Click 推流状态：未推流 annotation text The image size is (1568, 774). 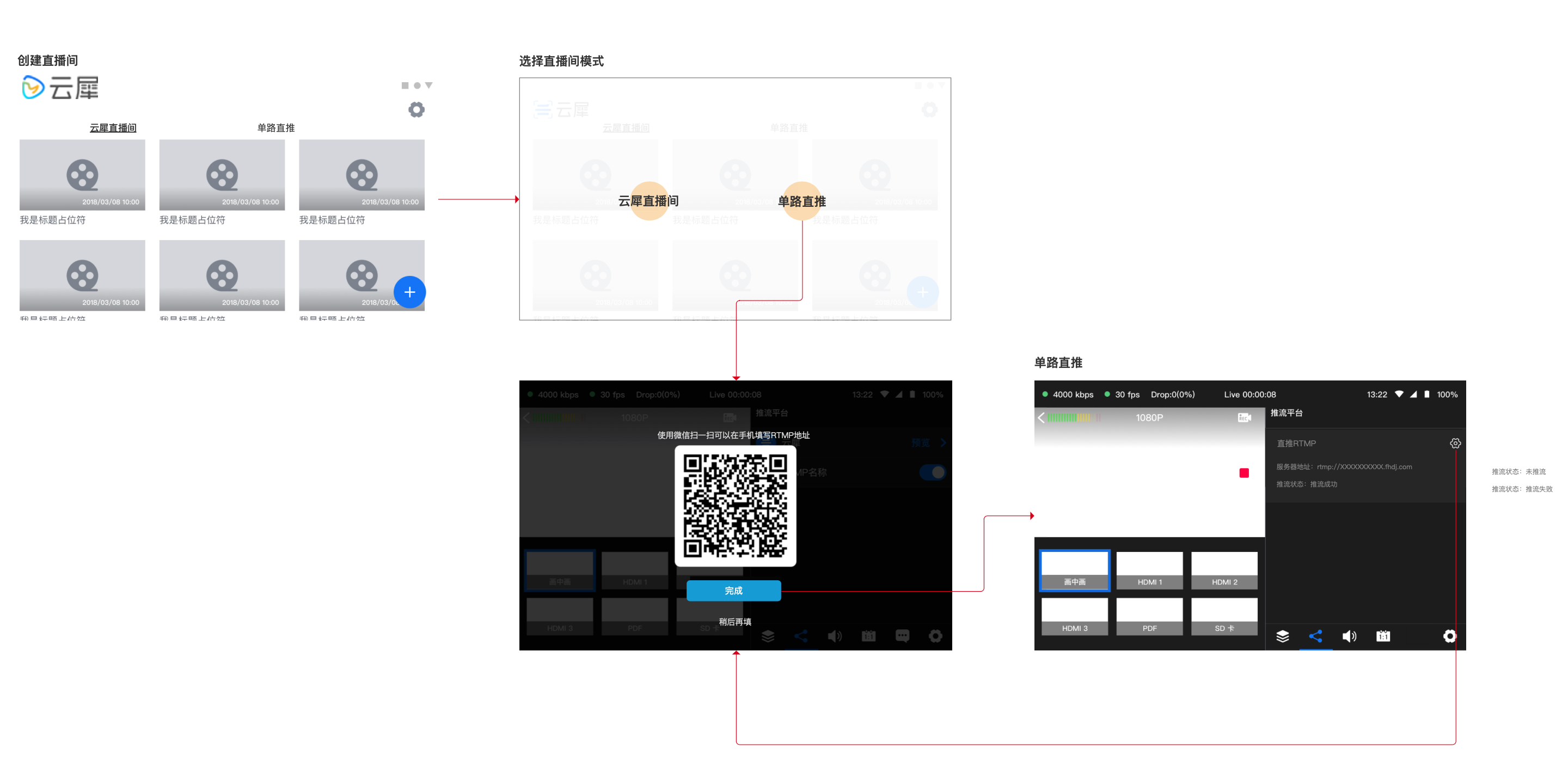click(x=1518, y=471)
